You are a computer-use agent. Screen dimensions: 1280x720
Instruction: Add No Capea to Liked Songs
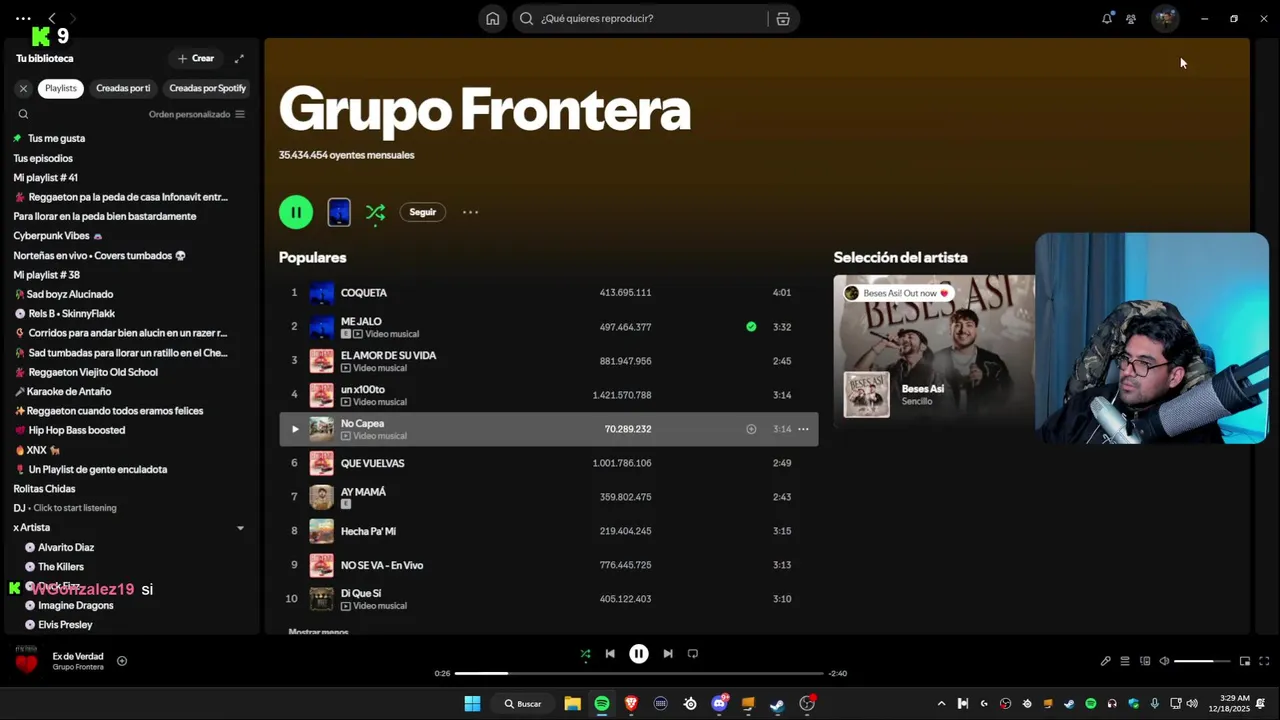(x=751, y=429)
